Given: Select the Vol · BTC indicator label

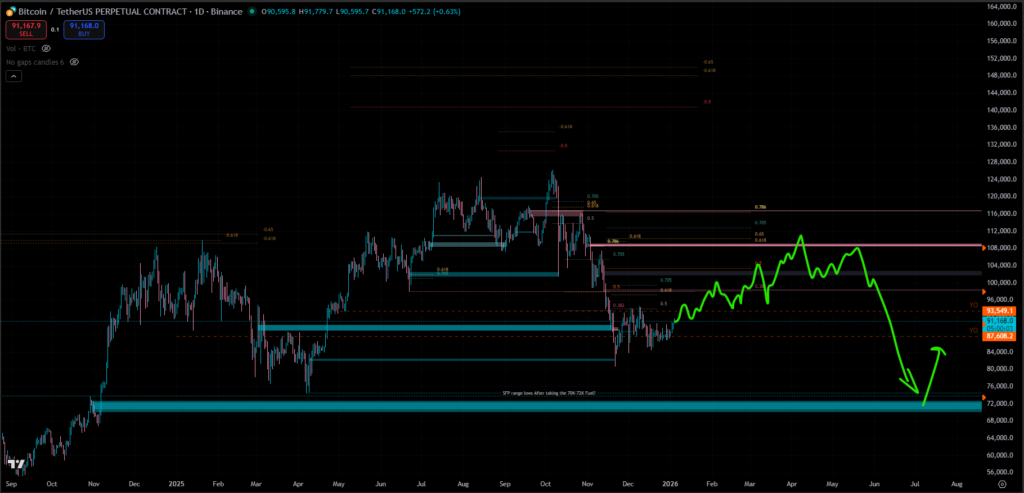Looking at the screenshot, I should click(20, 47).
